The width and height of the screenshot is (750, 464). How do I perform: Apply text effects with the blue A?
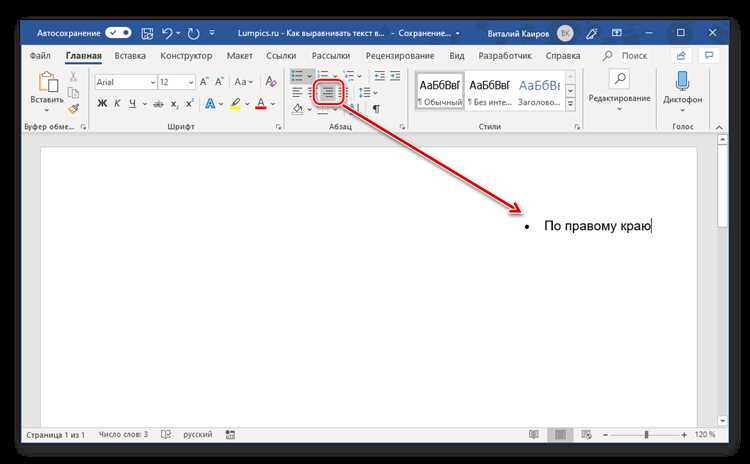[x=210, y=104]
